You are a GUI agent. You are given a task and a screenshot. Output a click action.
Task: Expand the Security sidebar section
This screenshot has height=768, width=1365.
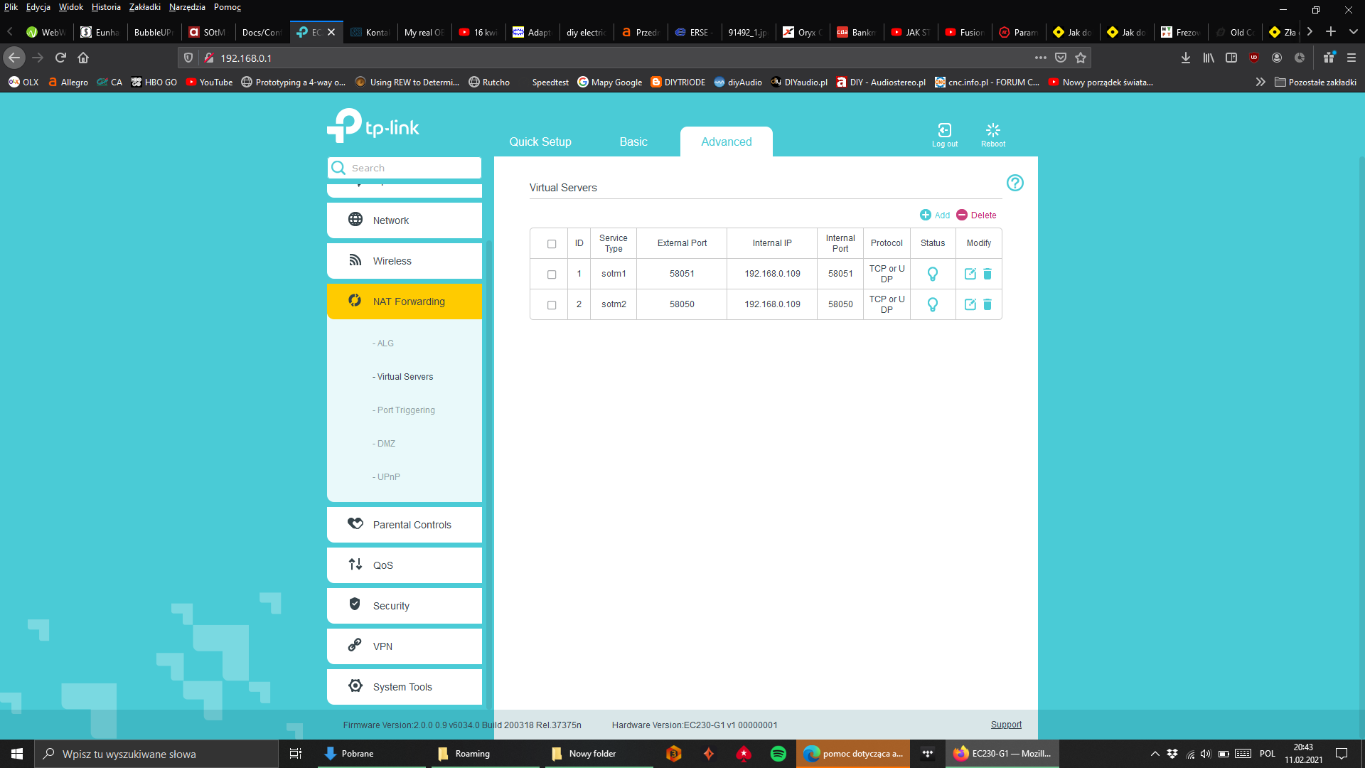(404, 606)
